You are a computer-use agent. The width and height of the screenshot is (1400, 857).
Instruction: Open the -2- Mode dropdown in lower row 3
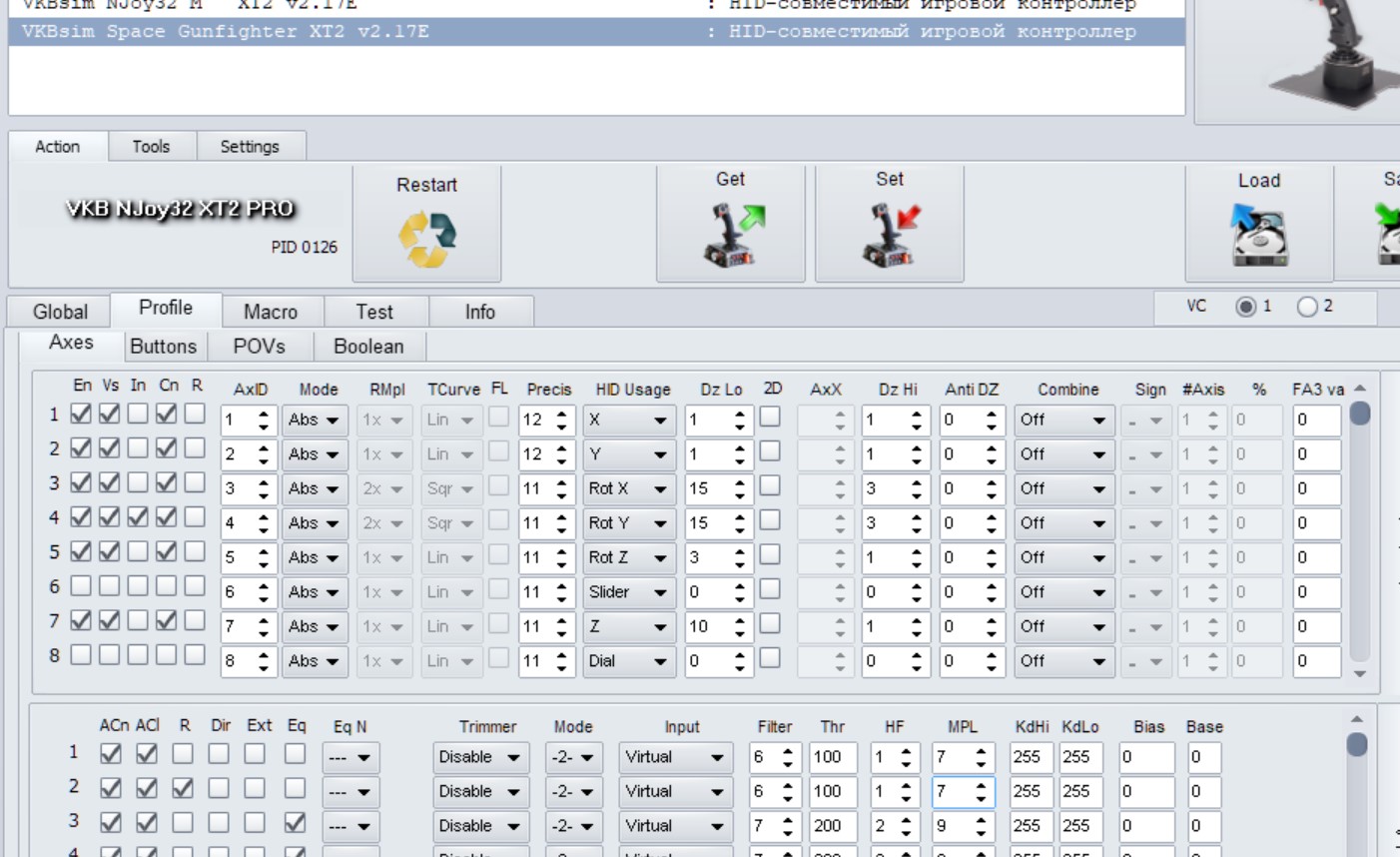[574, 827]
